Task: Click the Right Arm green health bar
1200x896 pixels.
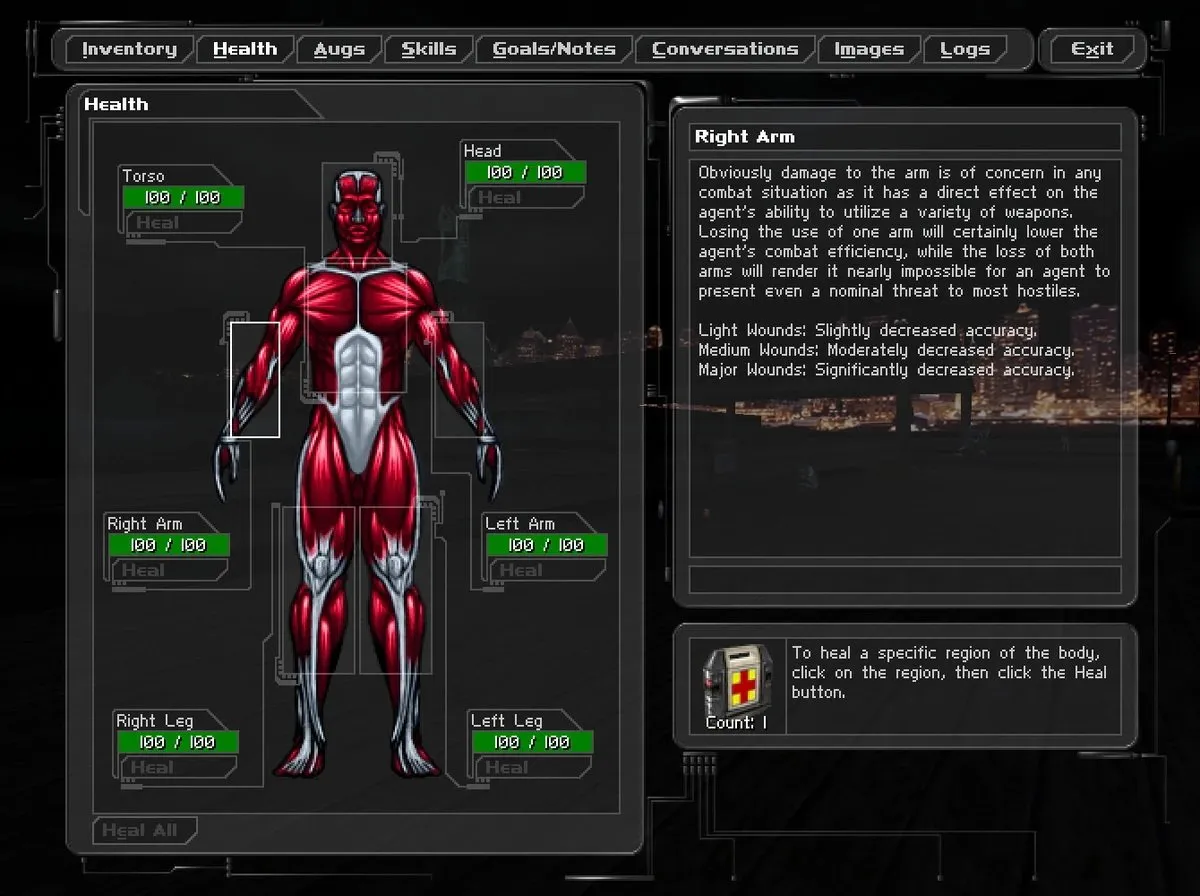Action: pos(168,545)
